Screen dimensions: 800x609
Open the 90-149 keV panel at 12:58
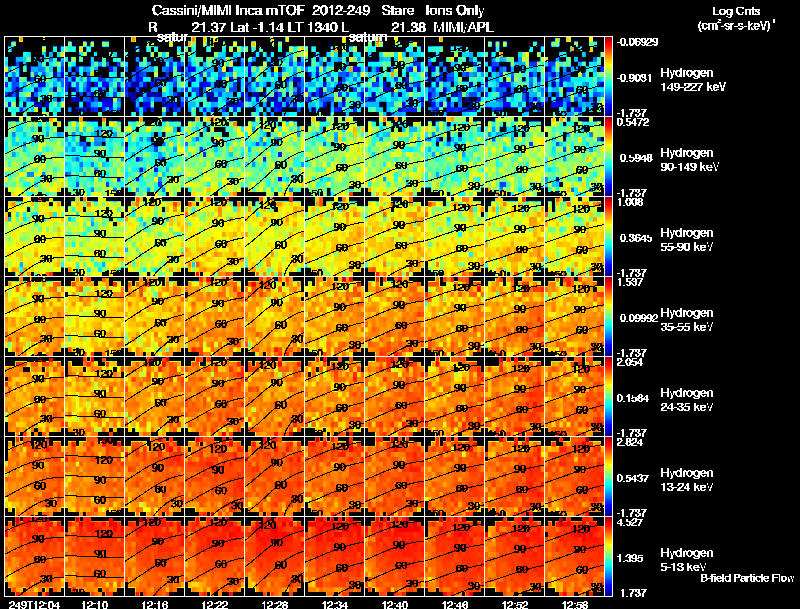tap(575, 157)
